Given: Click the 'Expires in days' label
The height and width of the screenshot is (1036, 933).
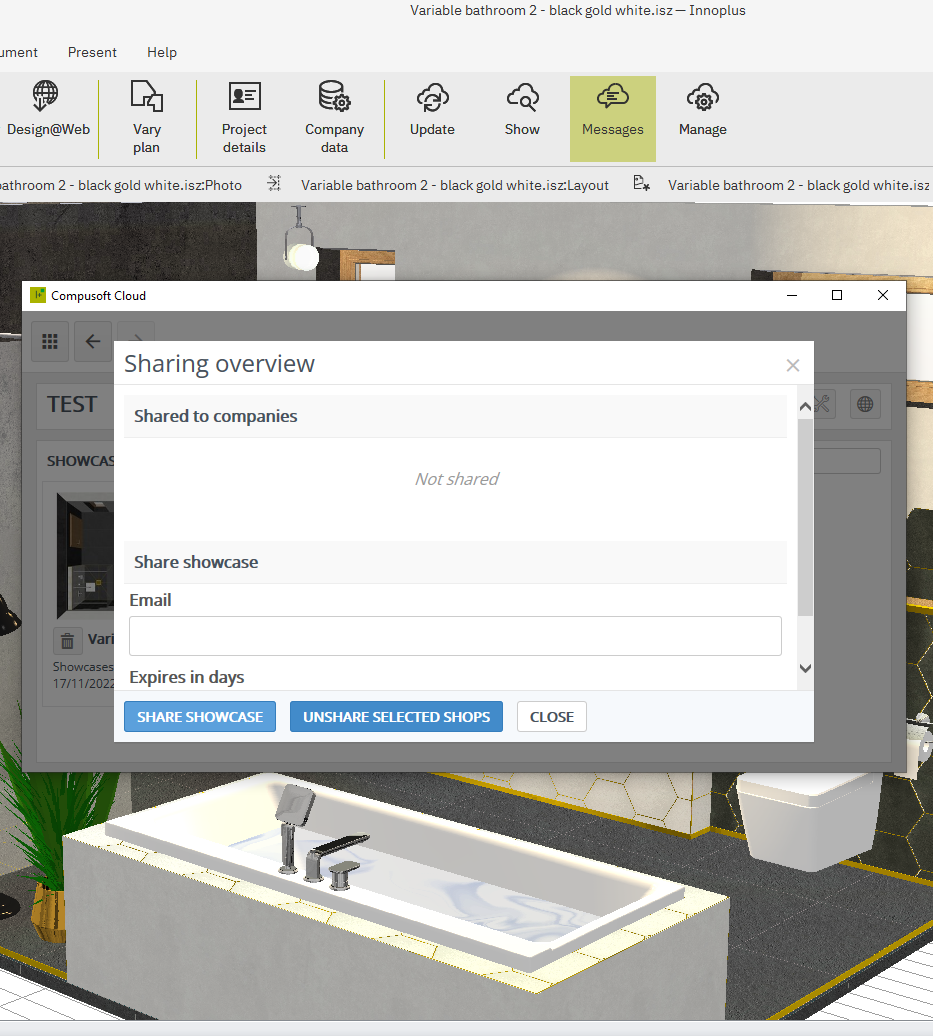Looking at the screenshot, I should pyautogui.click(x=187, y=677).
